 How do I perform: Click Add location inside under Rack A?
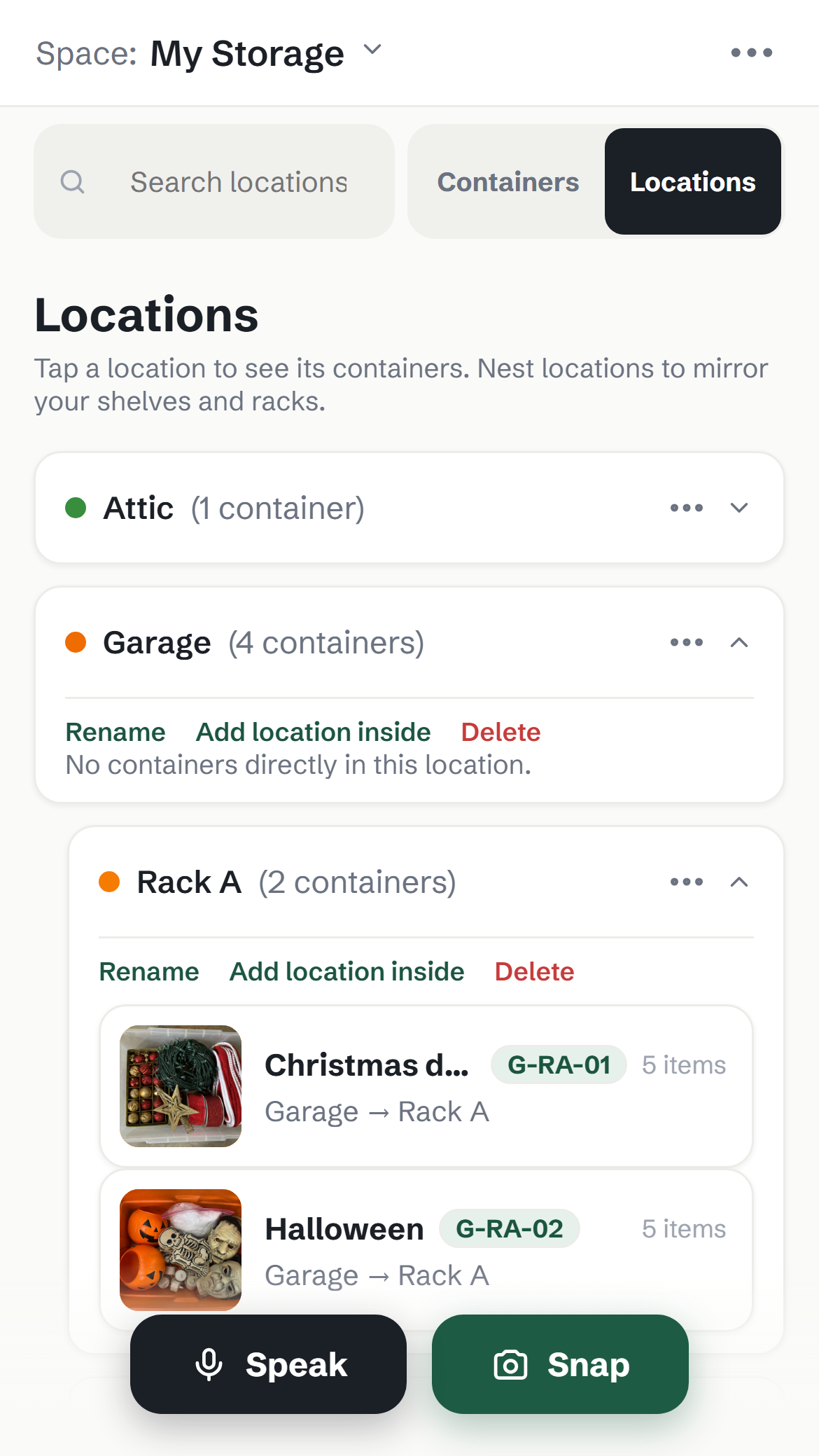point(347,971)
